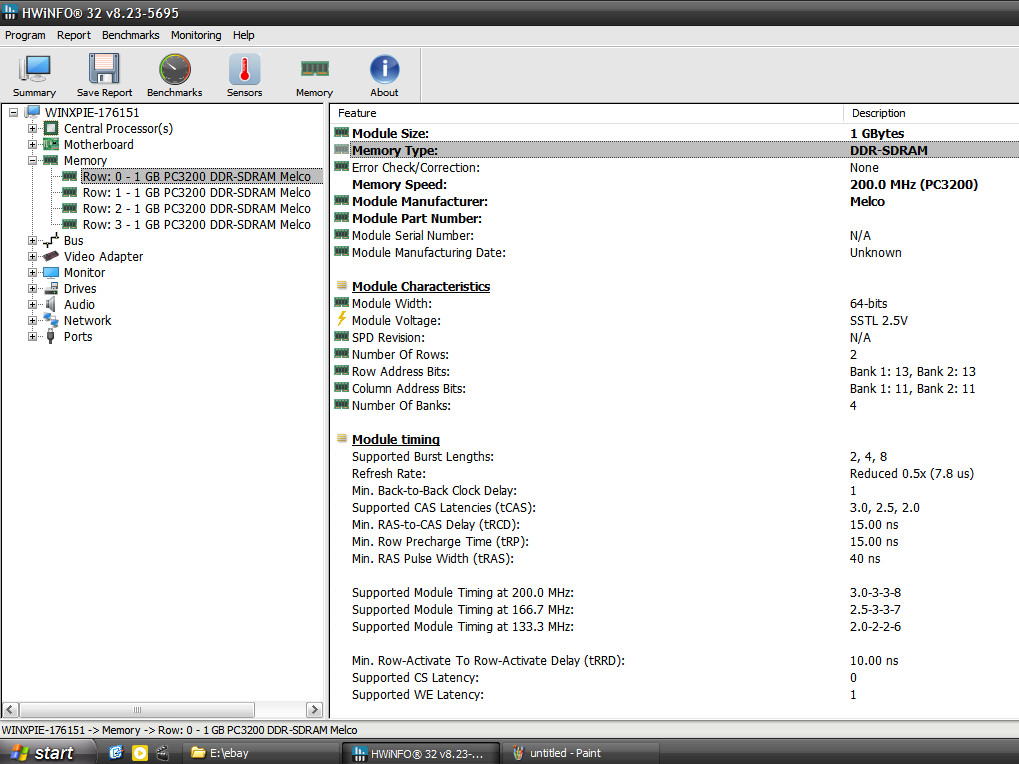This screenshot has height=764, width=1019.
Task: Select the Network tree item
Action: coord(87,321)
